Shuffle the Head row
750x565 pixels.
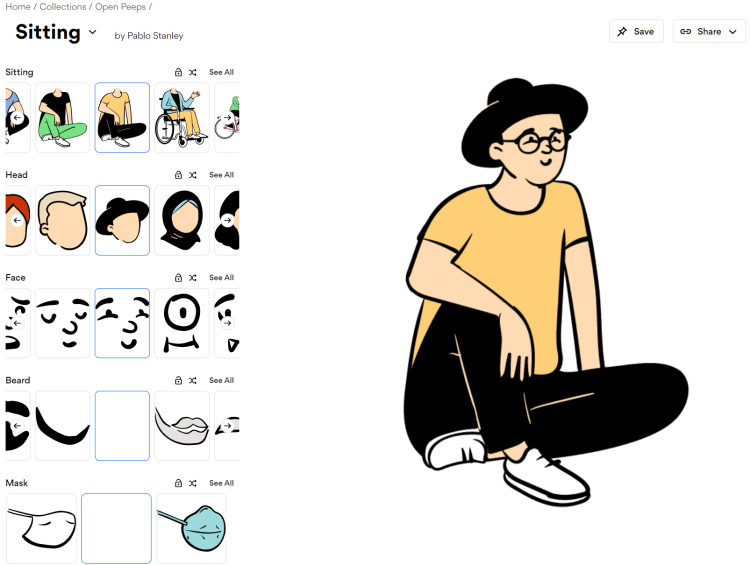[192, 175]
